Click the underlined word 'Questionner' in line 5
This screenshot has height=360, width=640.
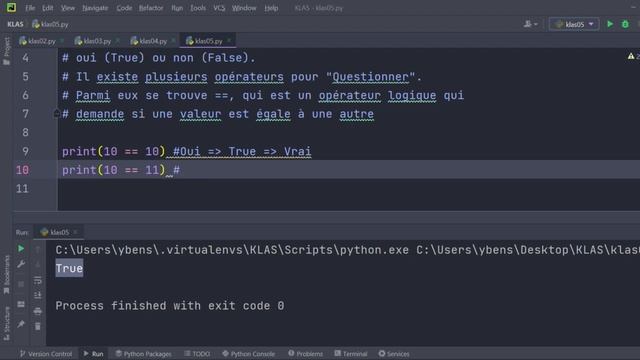pyautogui.click(x=371, y=76)
